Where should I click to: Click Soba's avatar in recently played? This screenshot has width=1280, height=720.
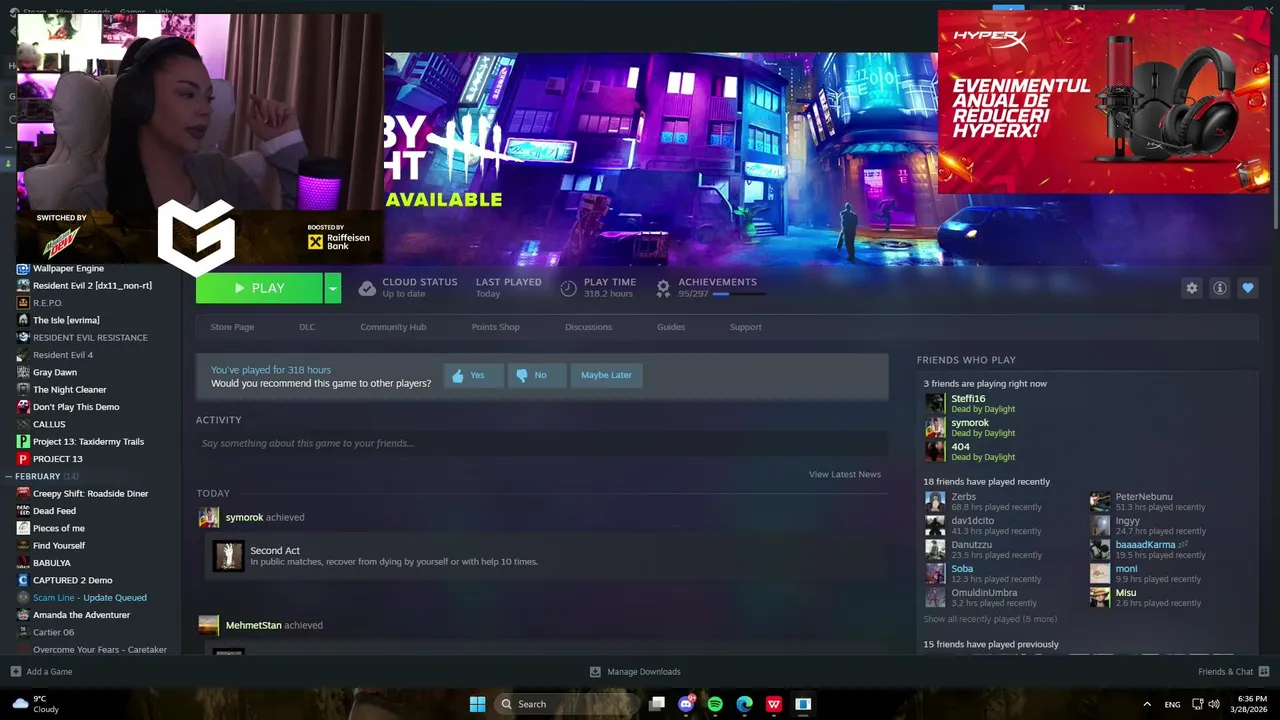tap(935, 573)
